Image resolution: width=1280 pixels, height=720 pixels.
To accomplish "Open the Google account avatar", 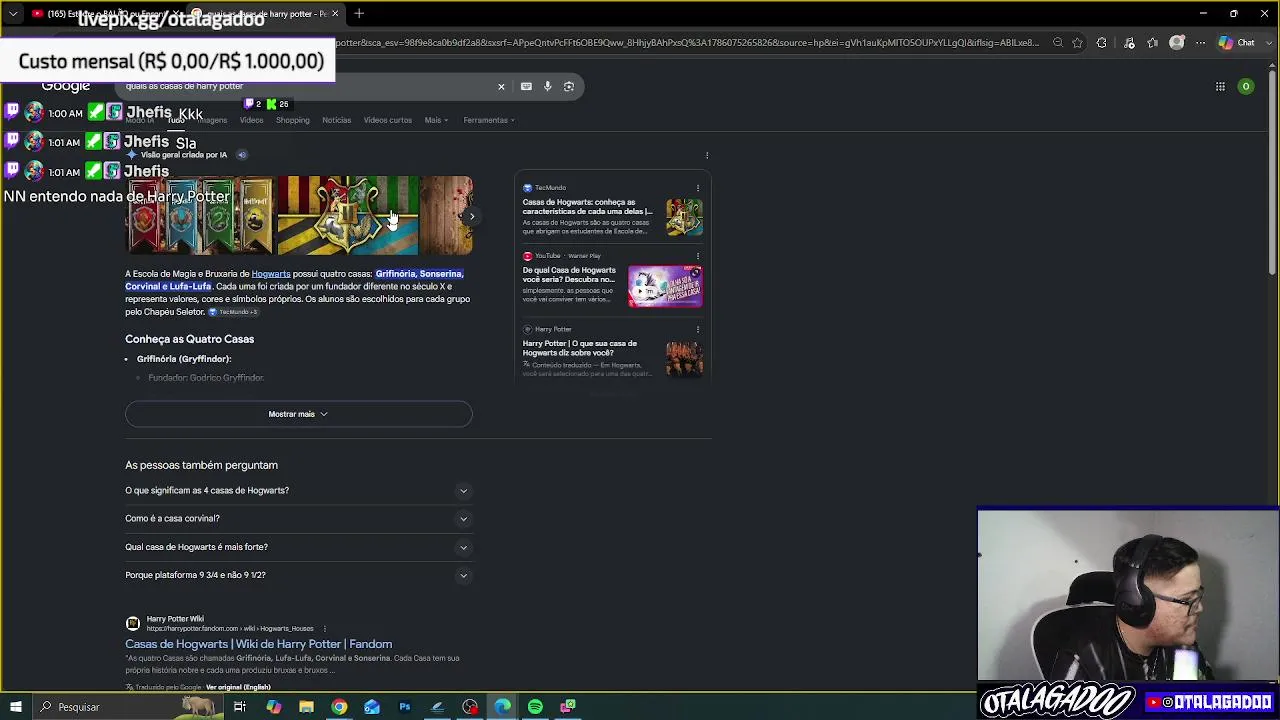I will click(x=1246, y=87).
